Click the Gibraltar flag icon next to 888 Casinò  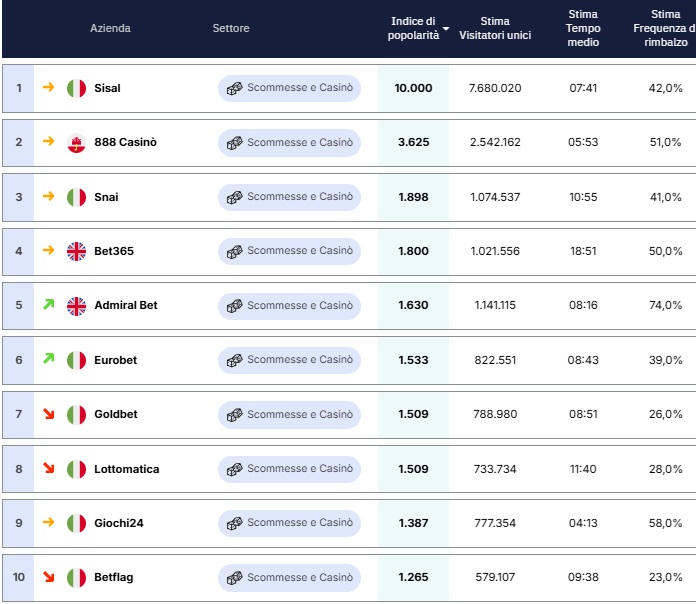(x=76, y=142)
